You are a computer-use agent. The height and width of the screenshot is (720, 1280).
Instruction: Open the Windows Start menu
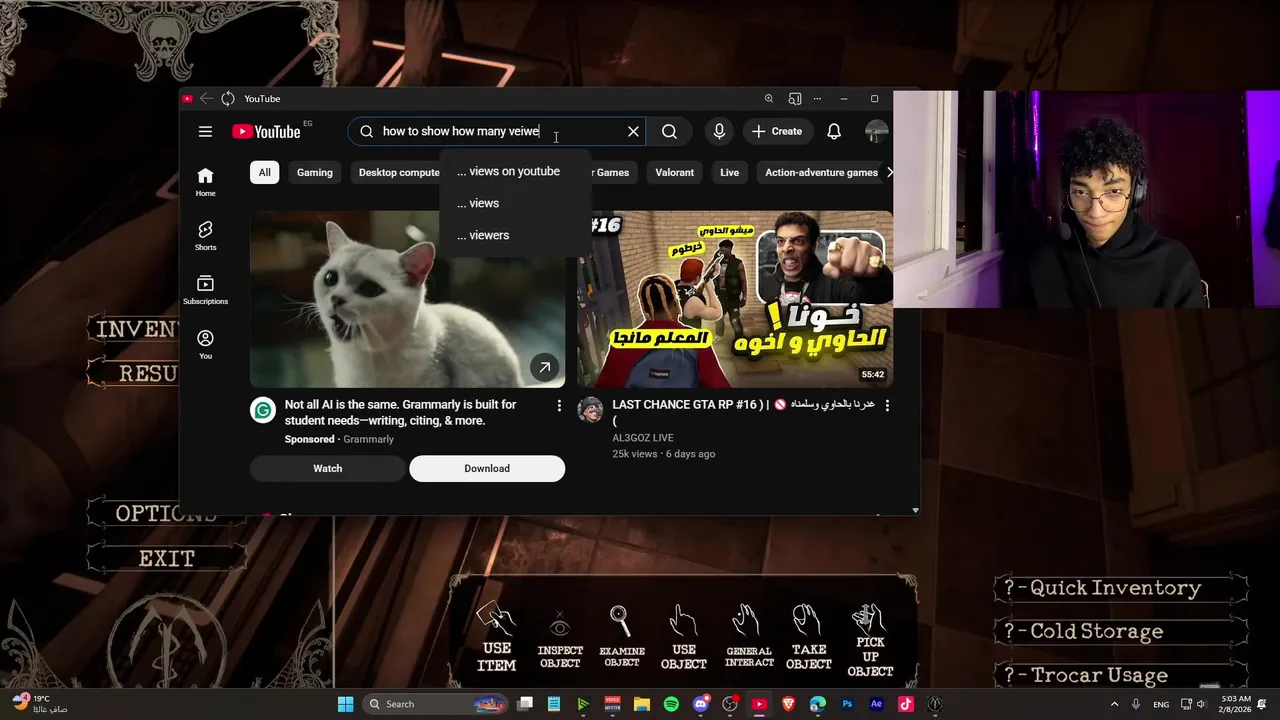(x=345, y=704)
